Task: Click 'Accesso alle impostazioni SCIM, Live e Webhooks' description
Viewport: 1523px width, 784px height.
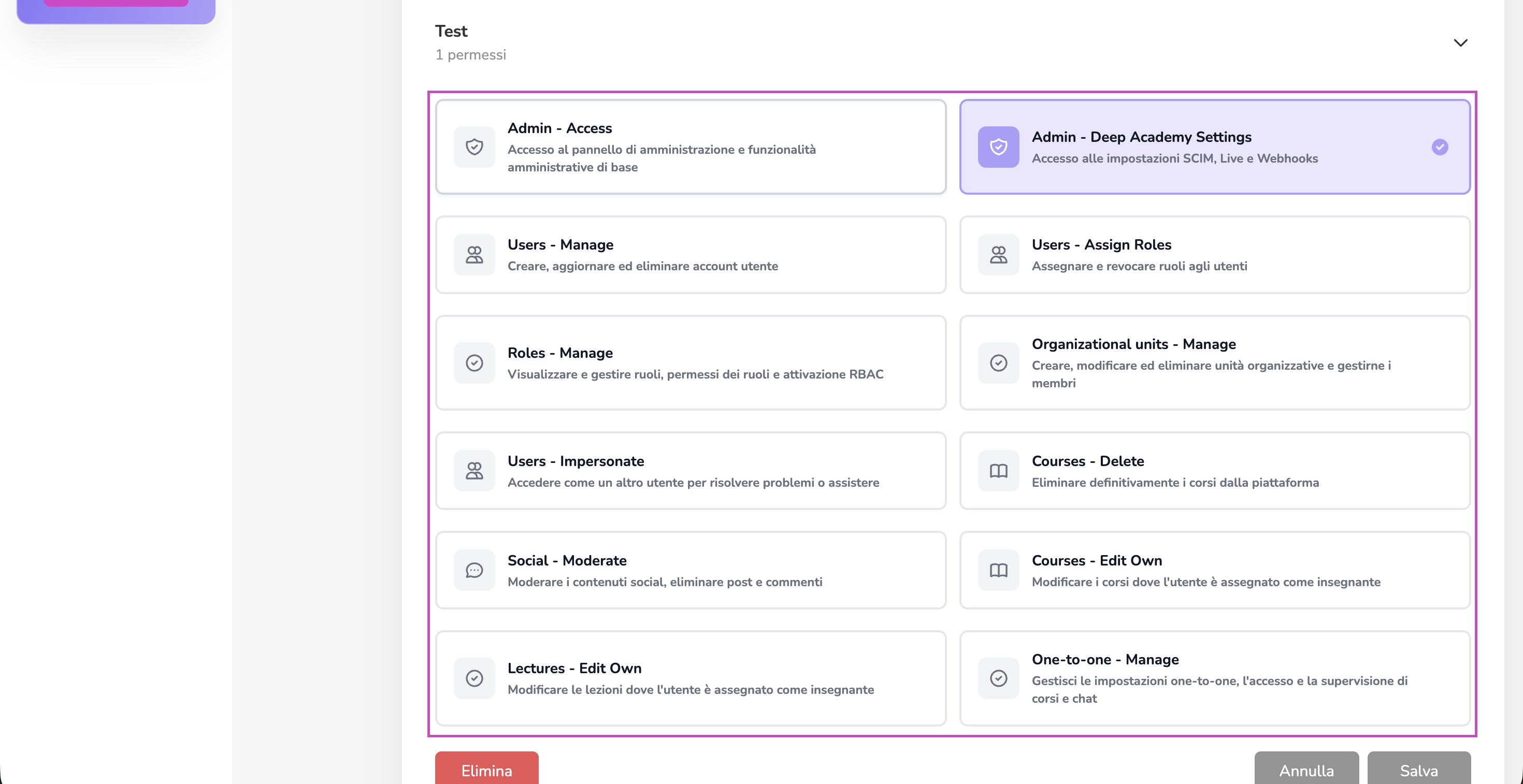Action: (x=1175, y=158)
